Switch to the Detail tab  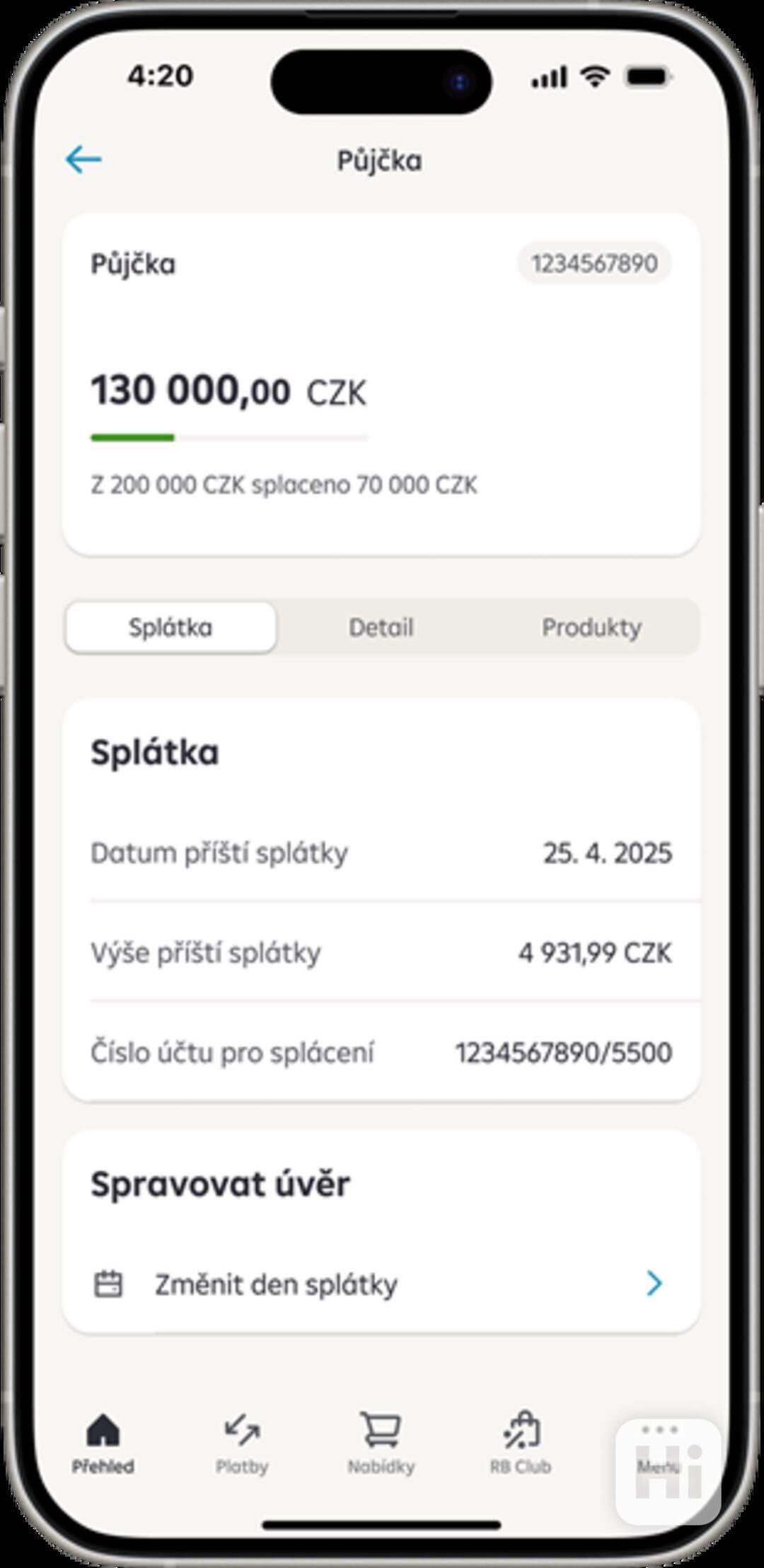point(381,628)
